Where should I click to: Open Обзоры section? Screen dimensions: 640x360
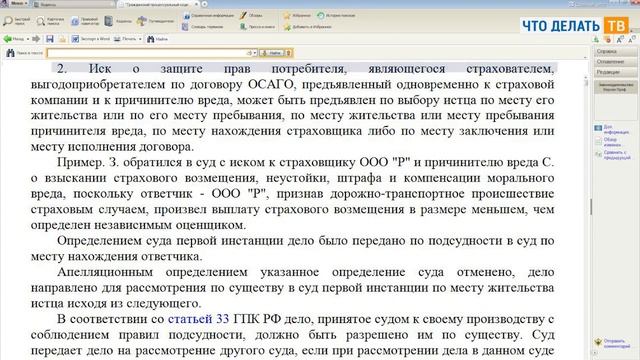click(251, 16)
